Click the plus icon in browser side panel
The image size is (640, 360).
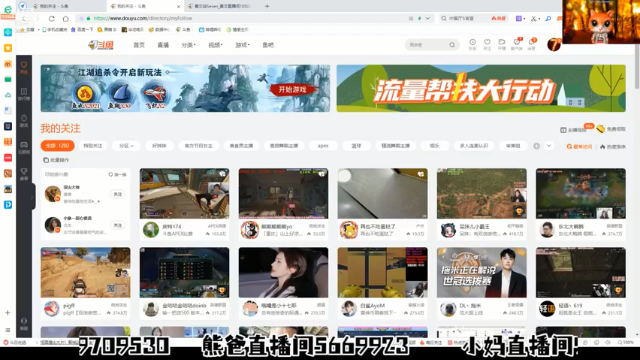tap(7, 313)
